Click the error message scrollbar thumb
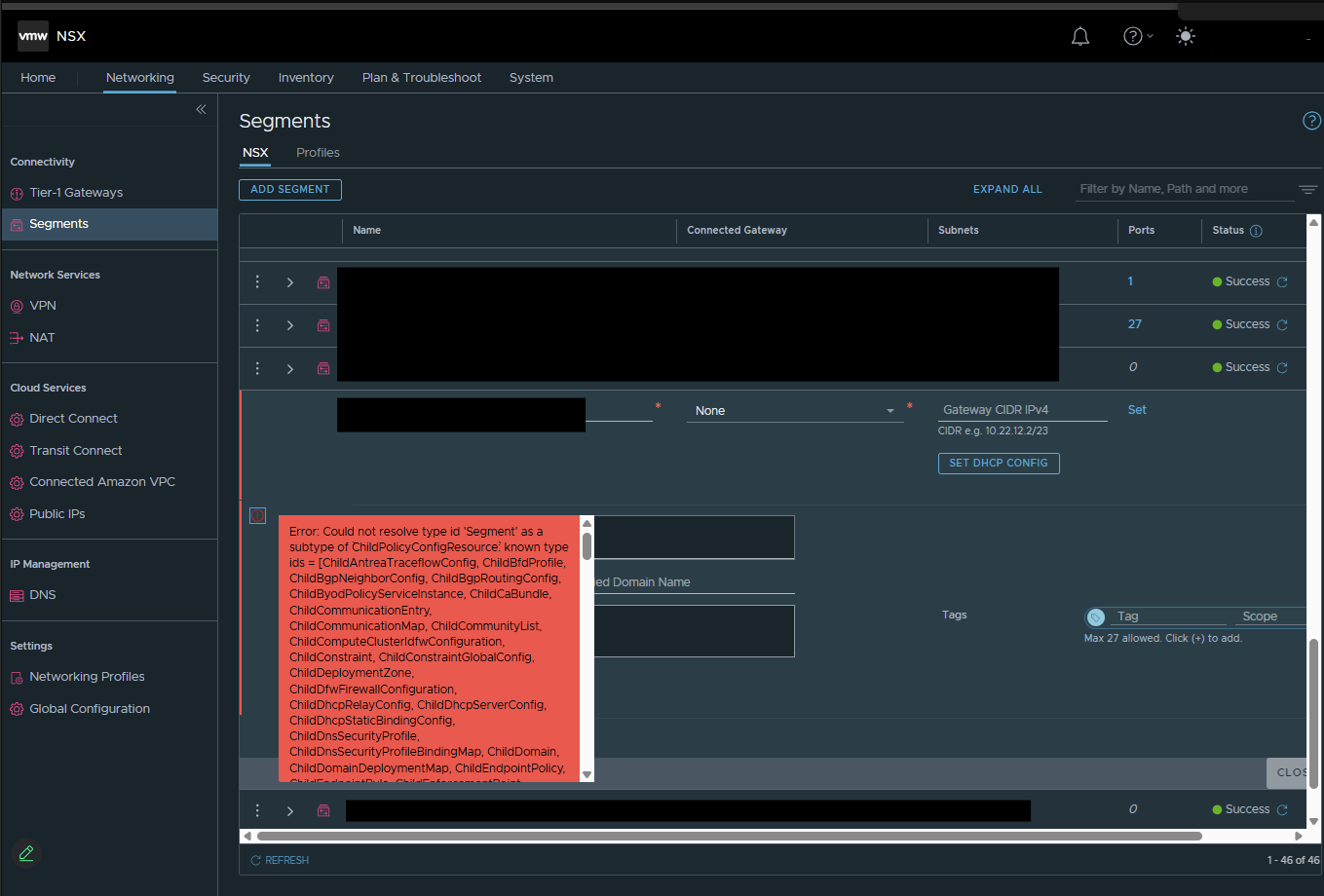The height and width of the screenshot is (896, 1324). 586,546
